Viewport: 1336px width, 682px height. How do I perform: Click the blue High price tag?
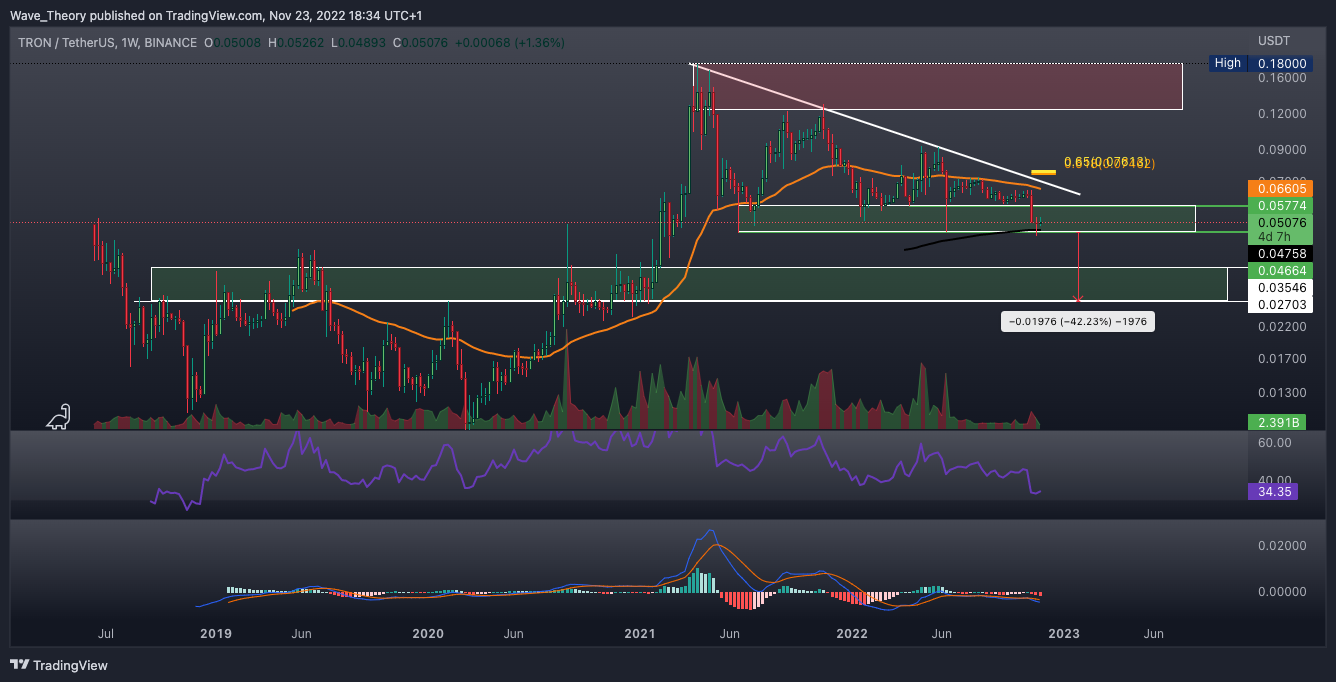click(x=1227, y=63)
